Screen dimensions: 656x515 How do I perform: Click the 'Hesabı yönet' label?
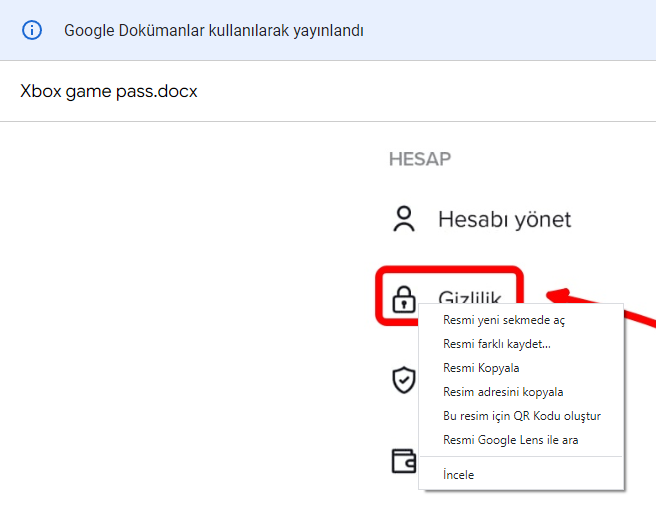[x=504, y=220]
